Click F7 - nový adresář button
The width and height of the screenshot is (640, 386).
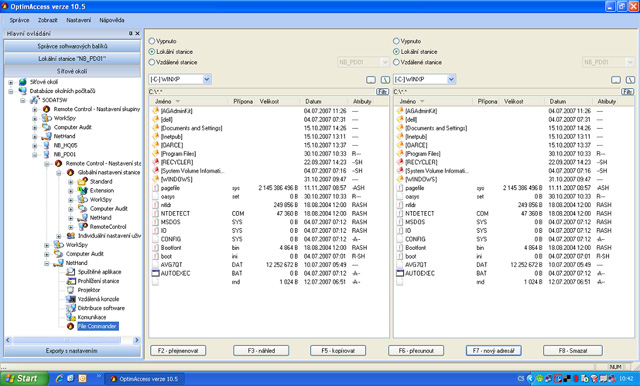[493, 351]
